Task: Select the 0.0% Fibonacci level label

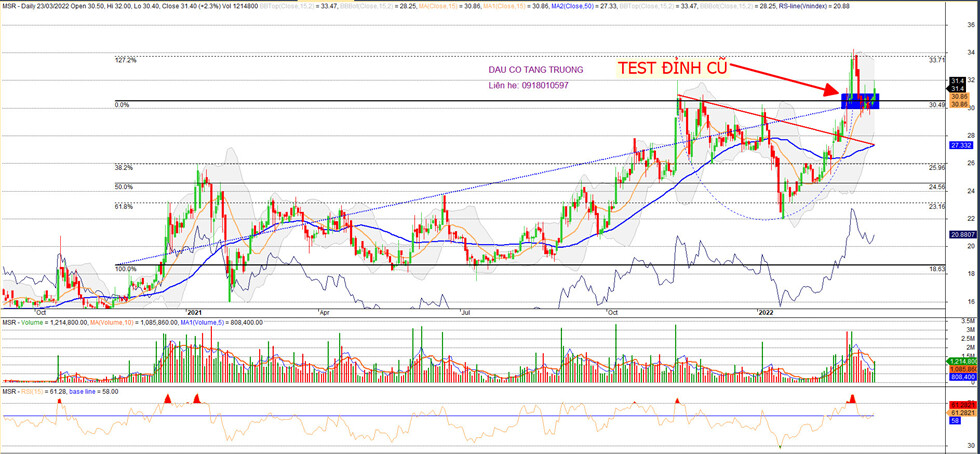Action: click(122, 105)
